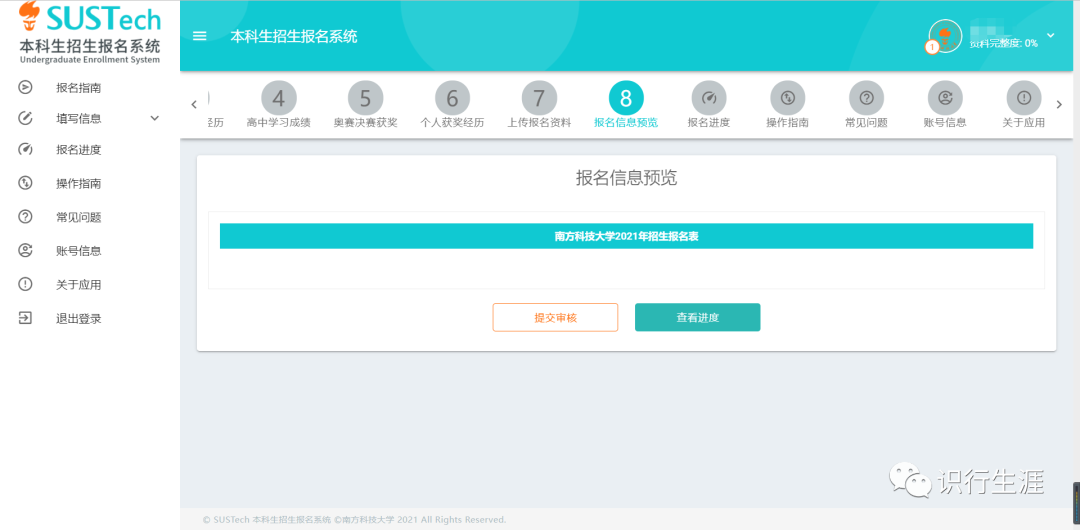The image size is (1080, 530).
Task: Select the 个人获奖经历 step label
Action: tap(452, 123)
